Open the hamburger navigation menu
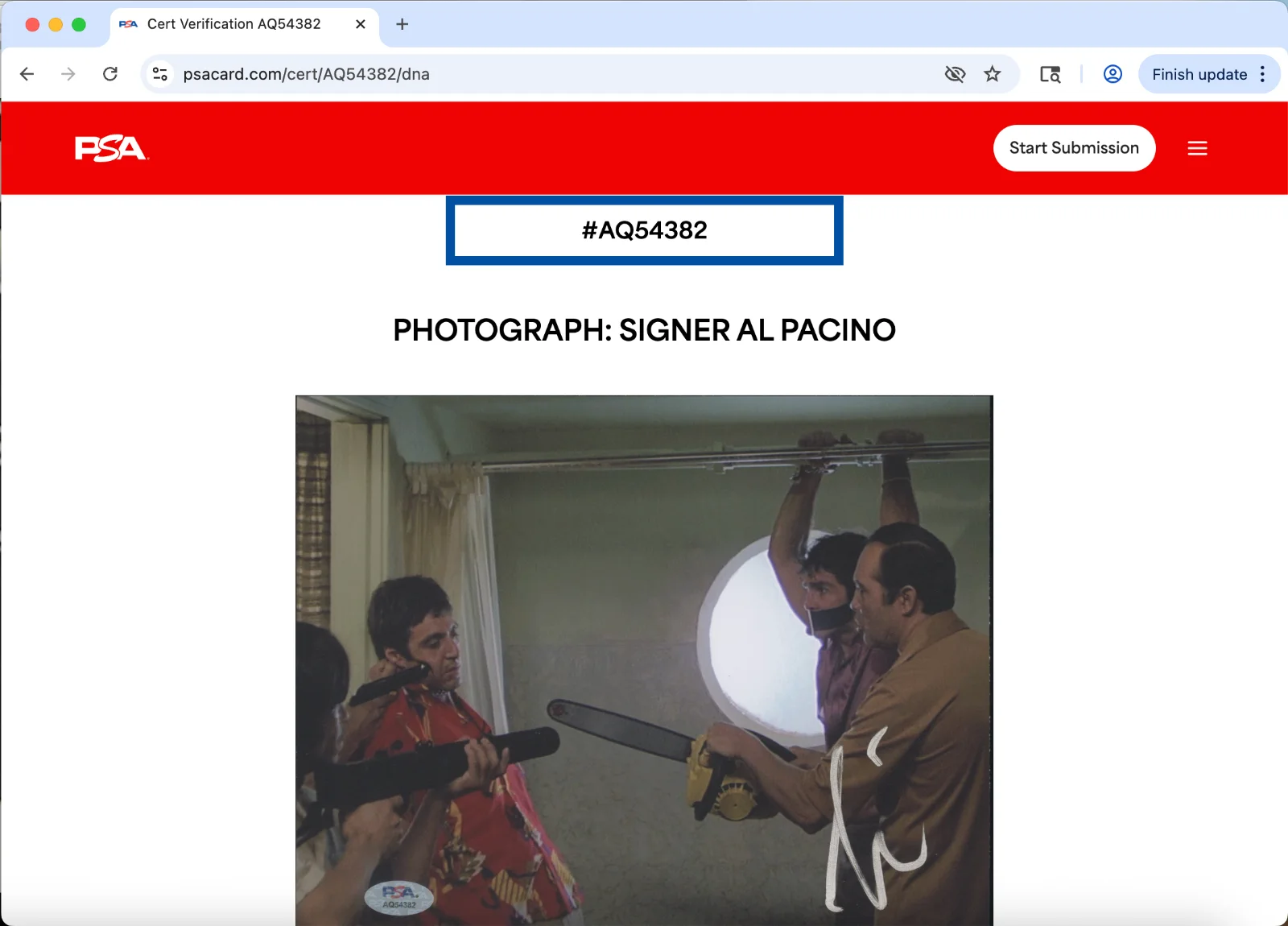The image size is (1288, 926). tap(1197, 148)
